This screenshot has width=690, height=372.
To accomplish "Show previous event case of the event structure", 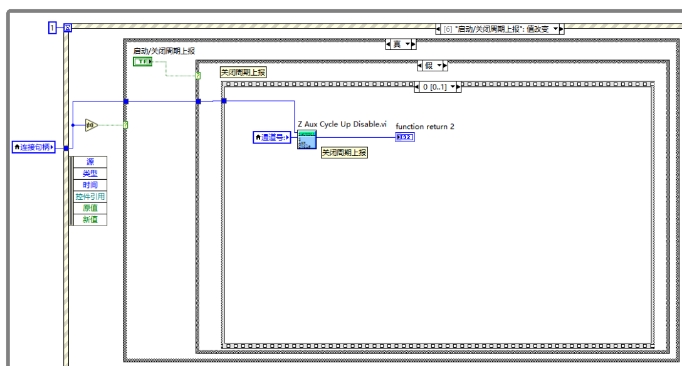I will pos(438,29).
